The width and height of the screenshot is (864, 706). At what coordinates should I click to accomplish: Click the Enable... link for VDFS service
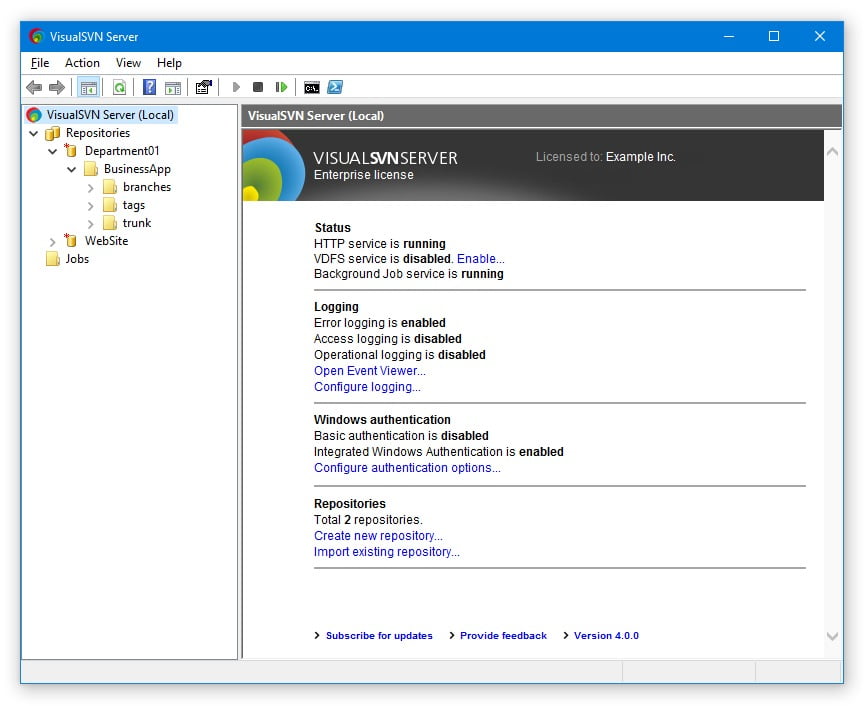[480, 258]
